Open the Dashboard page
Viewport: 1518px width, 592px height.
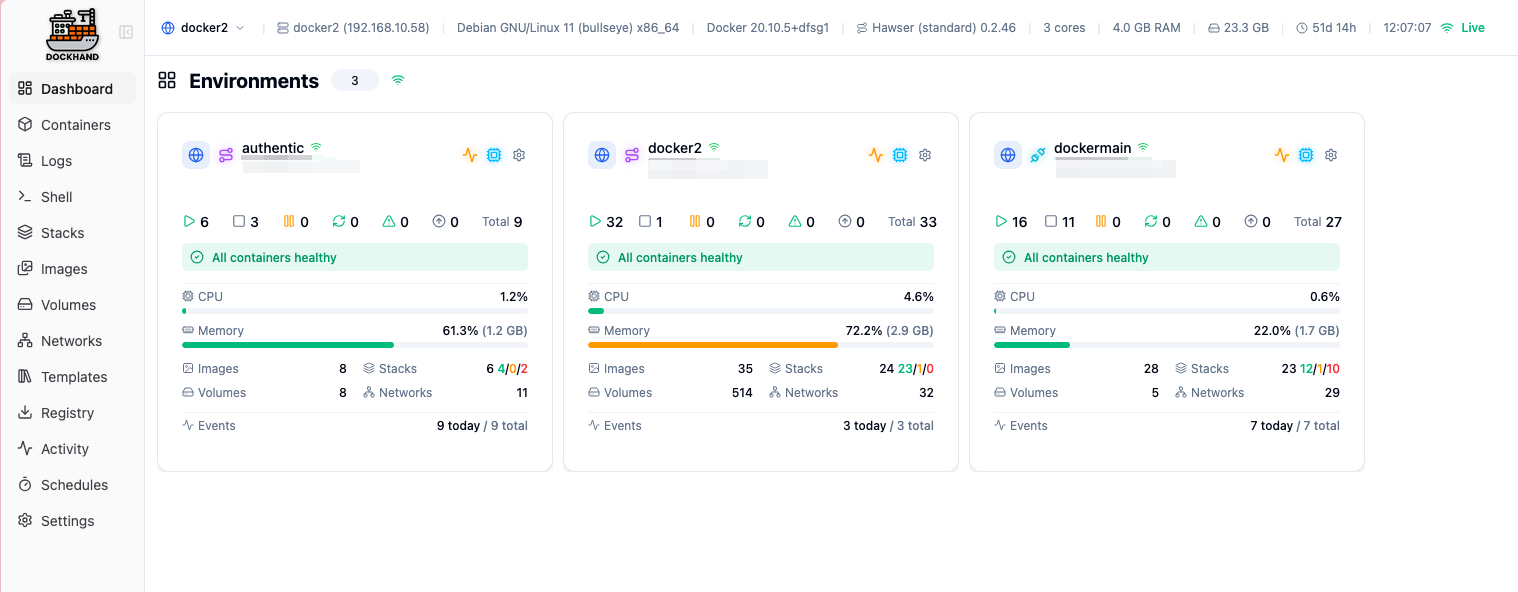[72, 89]
